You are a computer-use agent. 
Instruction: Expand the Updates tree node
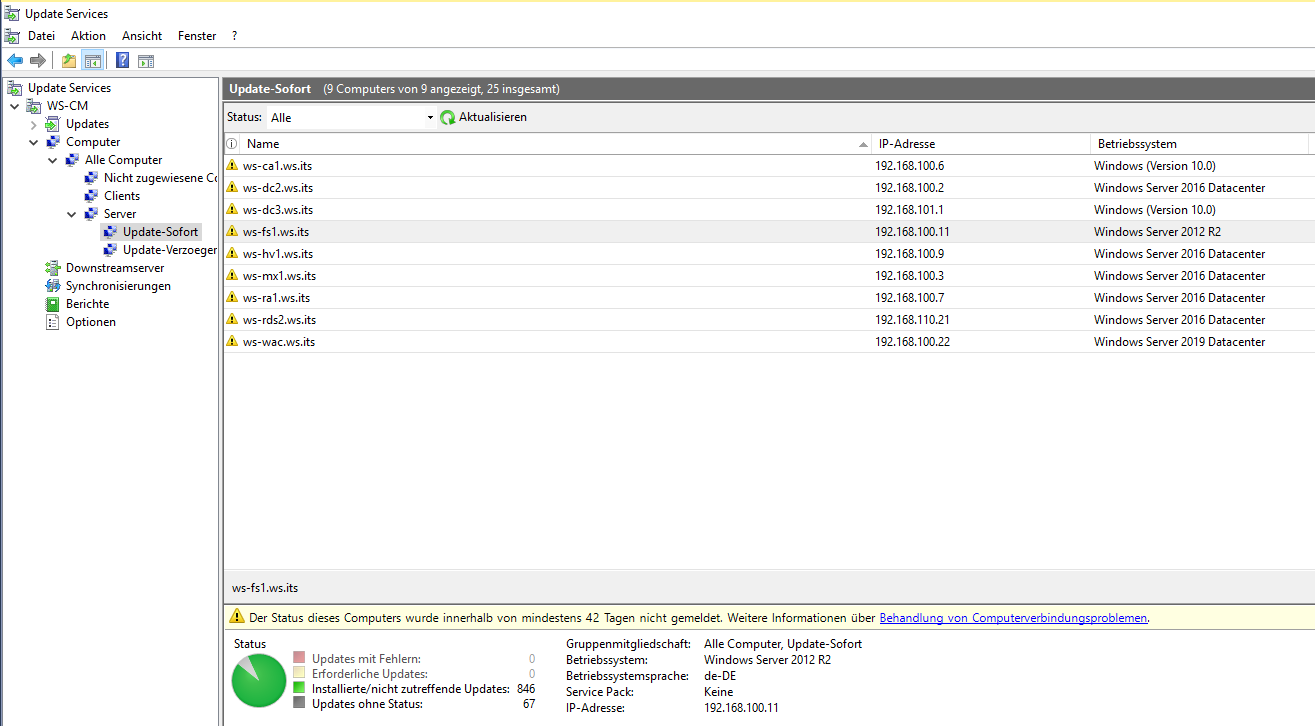coord(34,124)
